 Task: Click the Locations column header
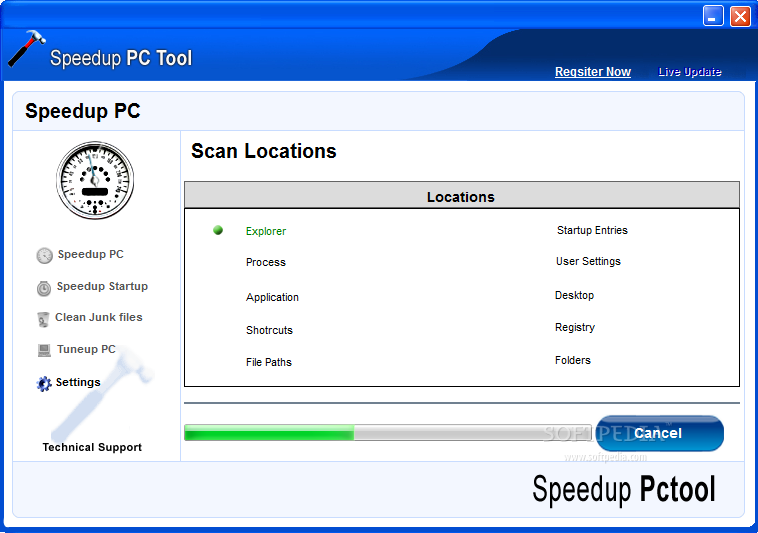(x=462, y=196)
